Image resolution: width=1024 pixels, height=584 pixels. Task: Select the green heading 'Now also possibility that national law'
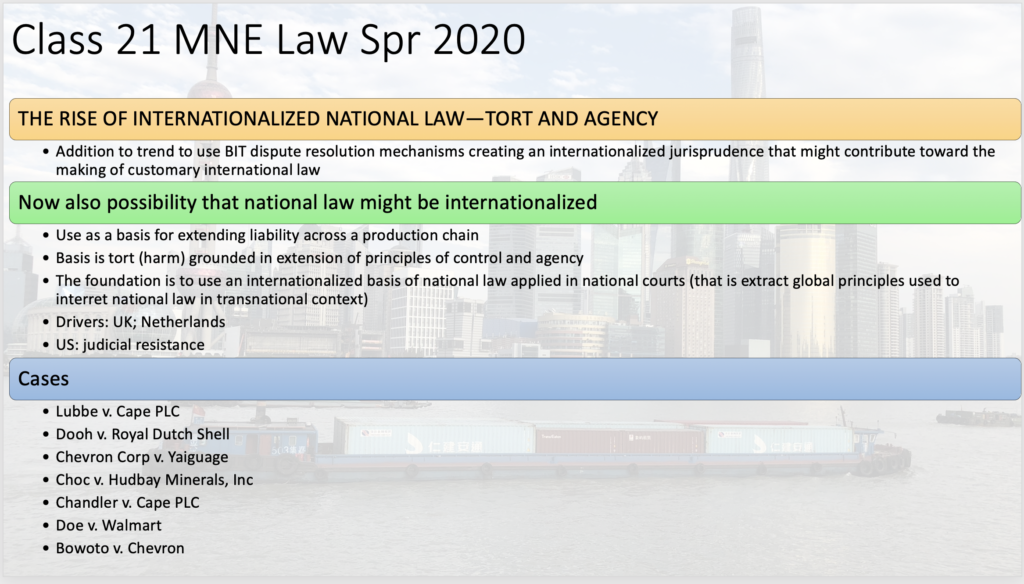[x=515, y=203]
